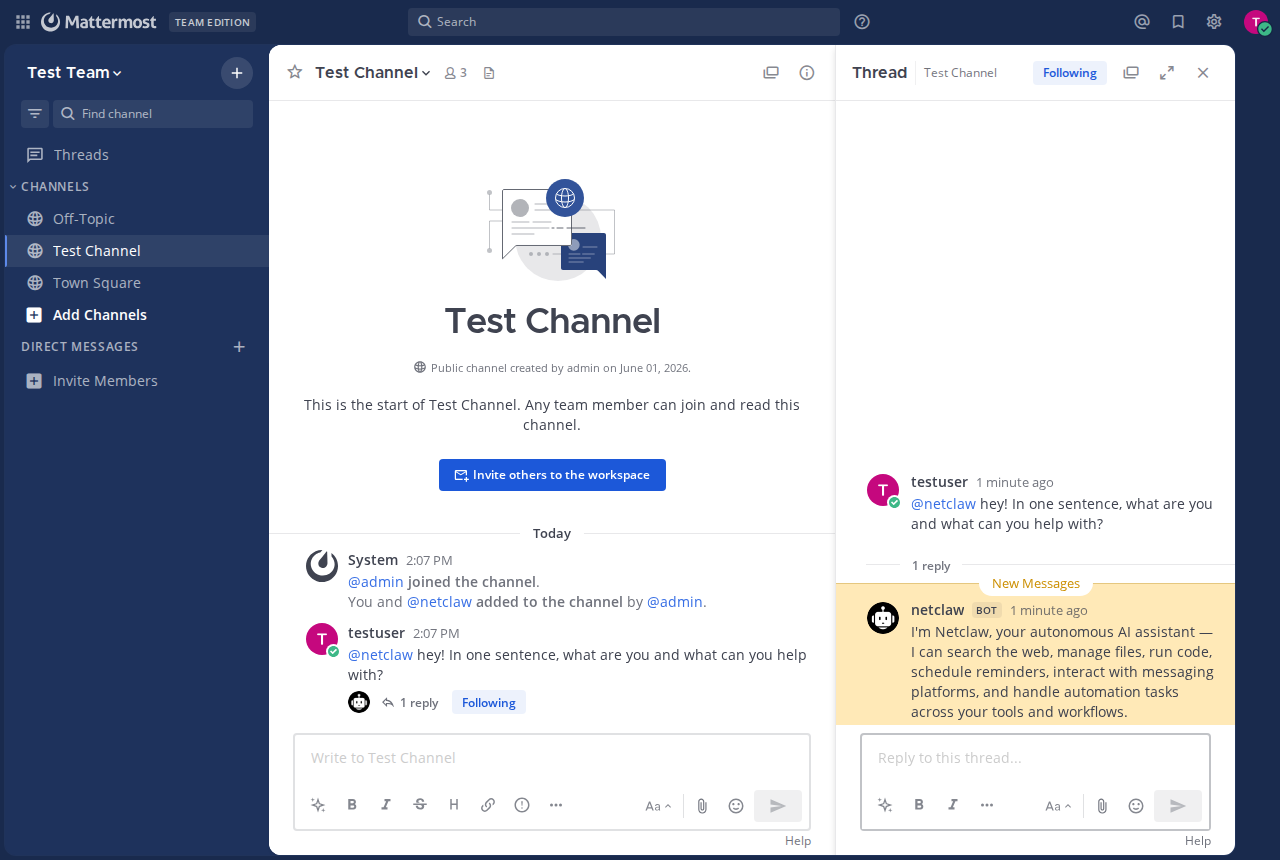Open testuser profile avatar menu
Image resolution: width=1280 pixels, height=860 pixels.
[1256, 22]
